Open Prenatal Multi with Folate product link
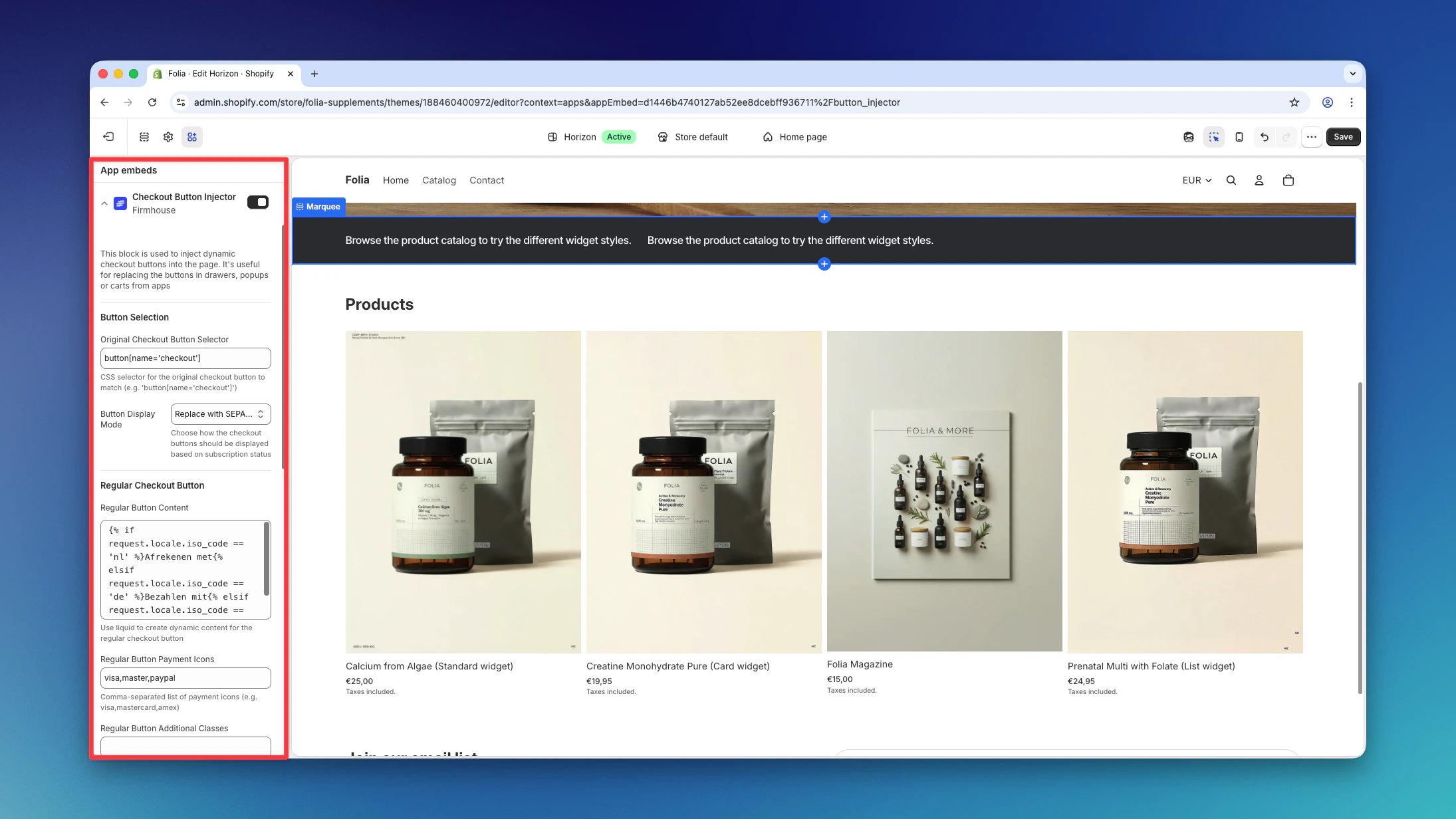The width and height of the screenshot is (1456, 819). pyautogui.click(x=1151, y=666)
